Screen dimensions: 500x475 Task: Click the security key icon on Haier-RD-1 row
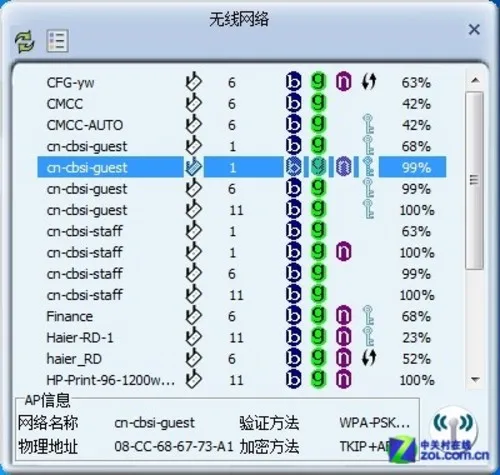368,336
